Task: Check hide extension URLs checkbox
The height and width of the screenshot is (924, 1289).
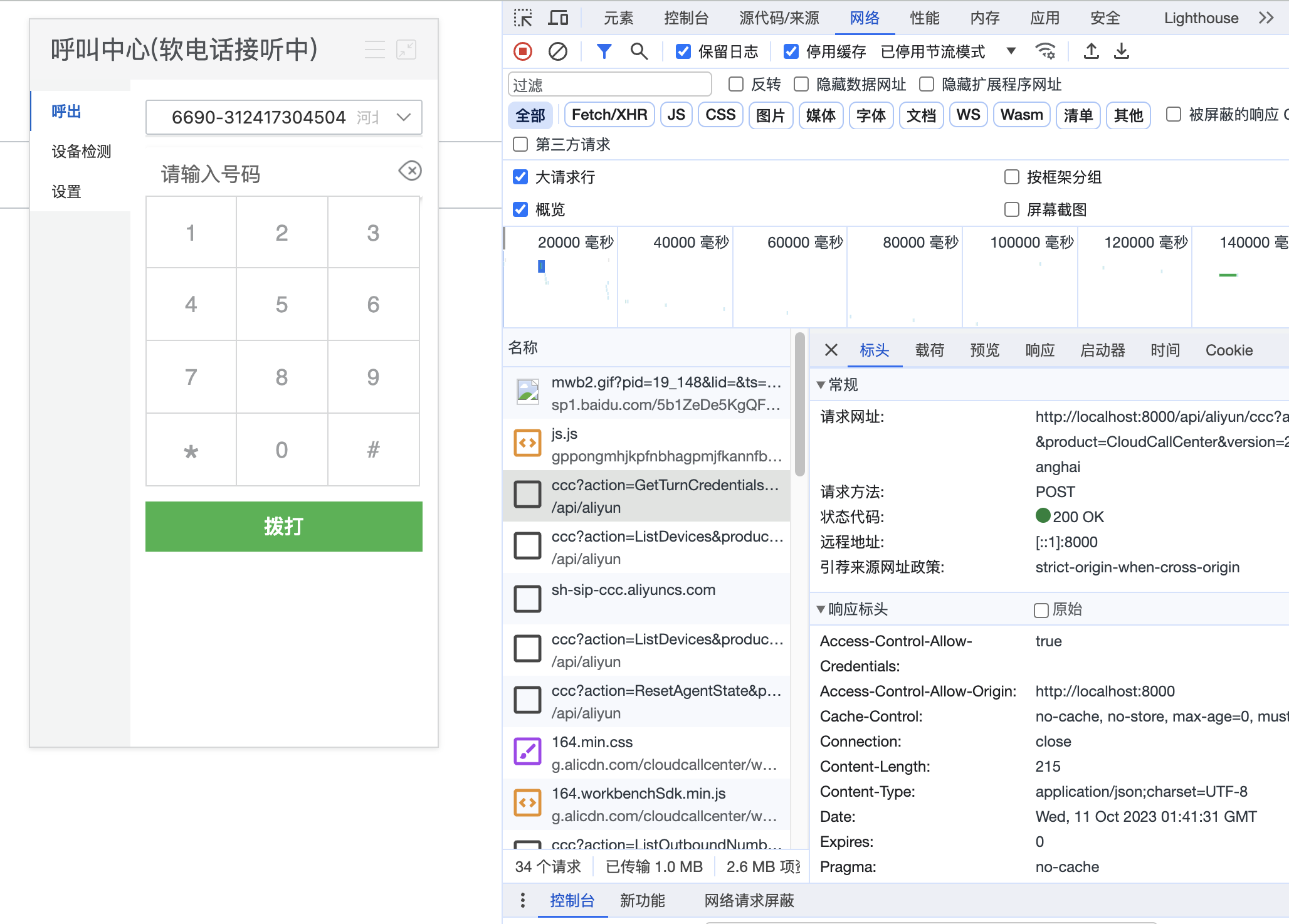Action: click(927, 84)
